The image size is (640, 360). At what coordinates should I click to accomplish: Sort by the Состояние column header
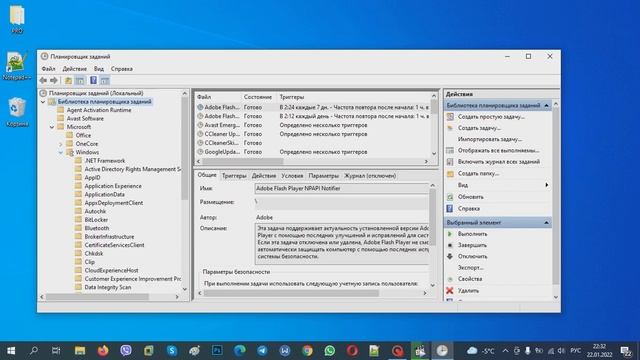(258, 97)
